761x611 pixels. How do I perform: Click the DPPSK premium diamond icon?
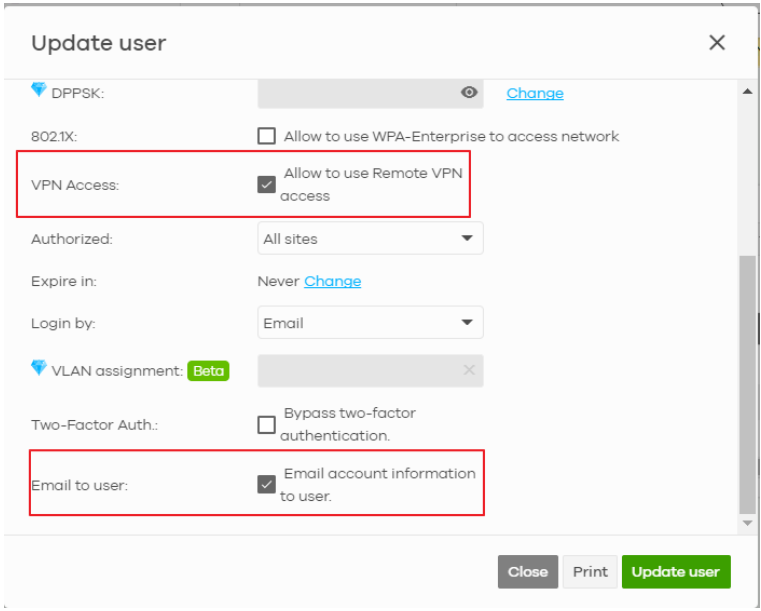coord(39,91)
